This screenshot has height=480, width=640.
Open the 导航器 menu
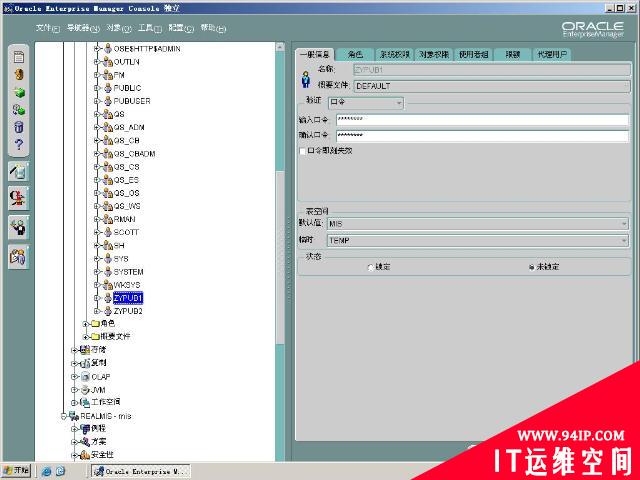tap(83, 28)
